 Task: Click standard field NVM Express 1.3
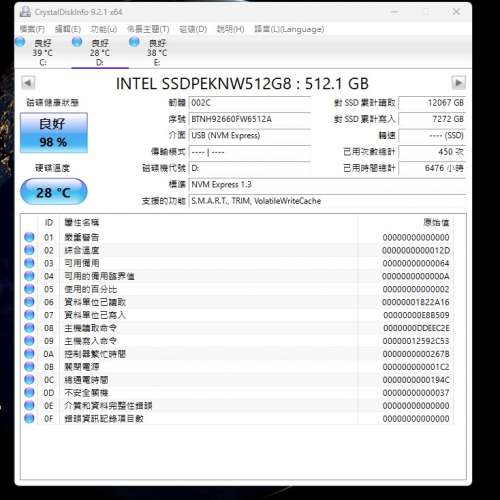[x=327, y=184]
